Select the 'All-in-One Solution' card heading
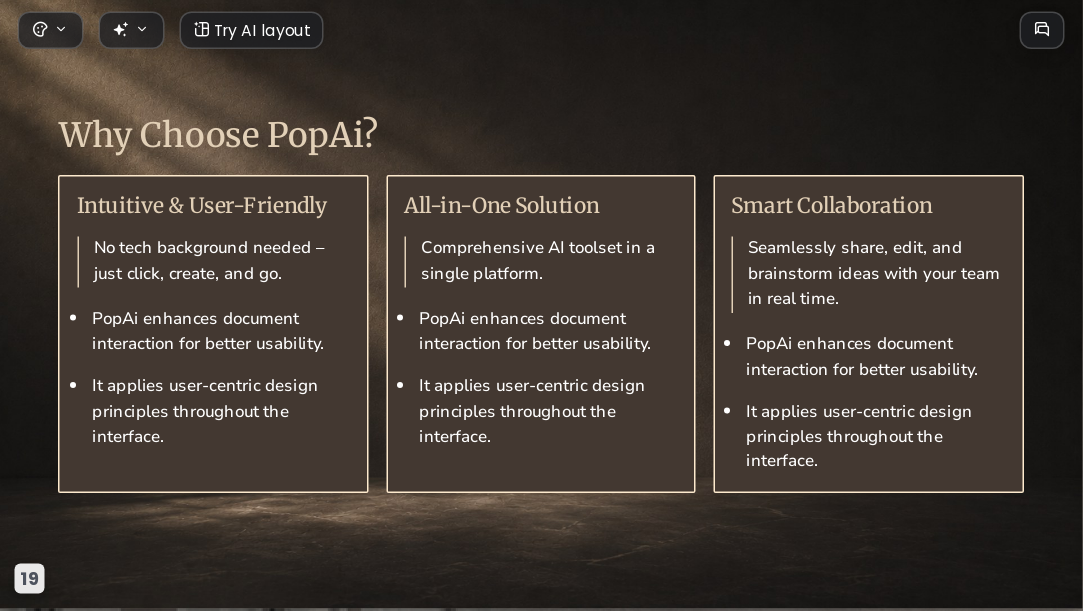1083x611 pixels. click(x=501, y=206)
